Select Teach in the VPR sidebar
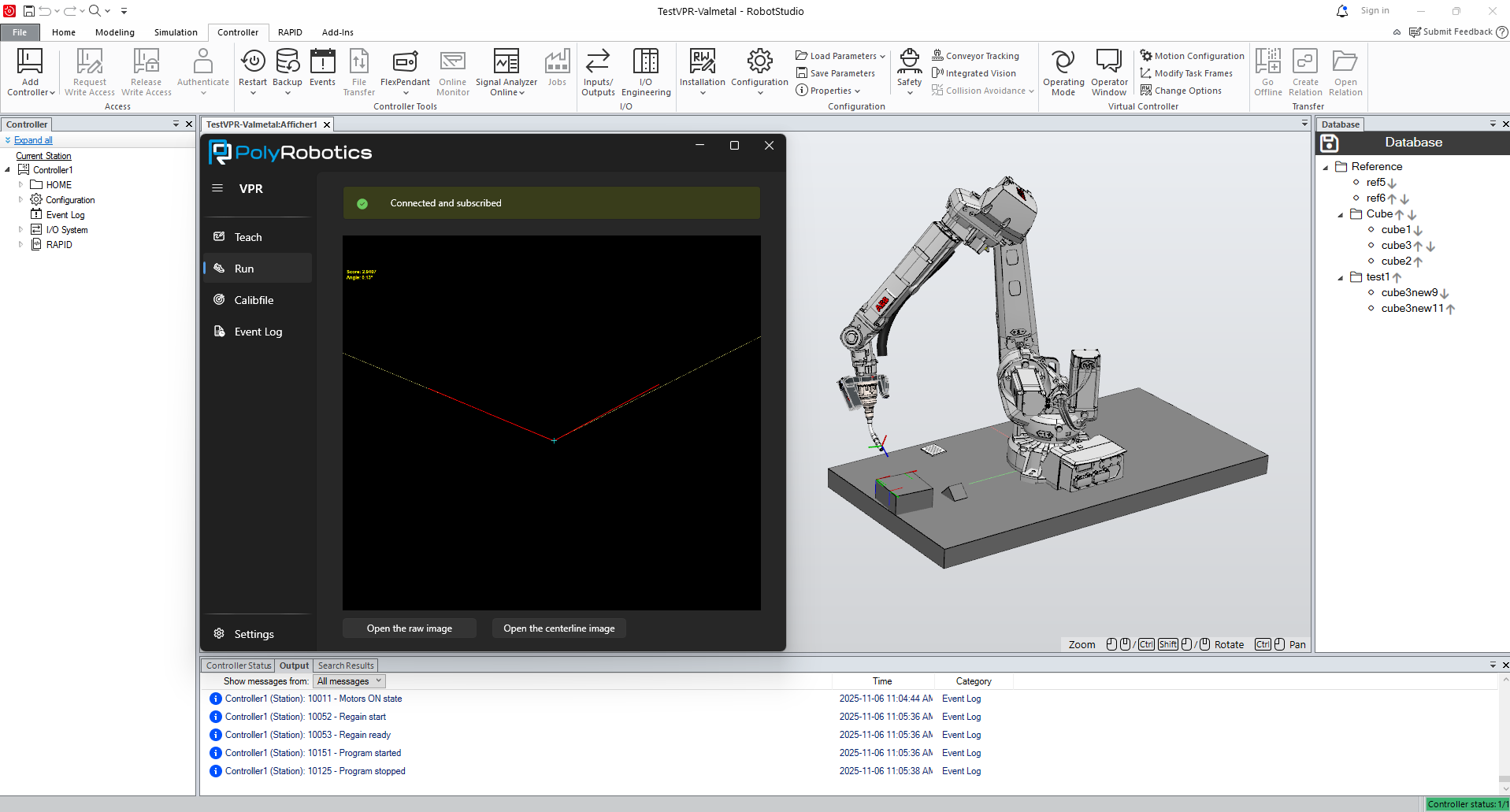Screen dimensions: 1510x812 [258, 237]
